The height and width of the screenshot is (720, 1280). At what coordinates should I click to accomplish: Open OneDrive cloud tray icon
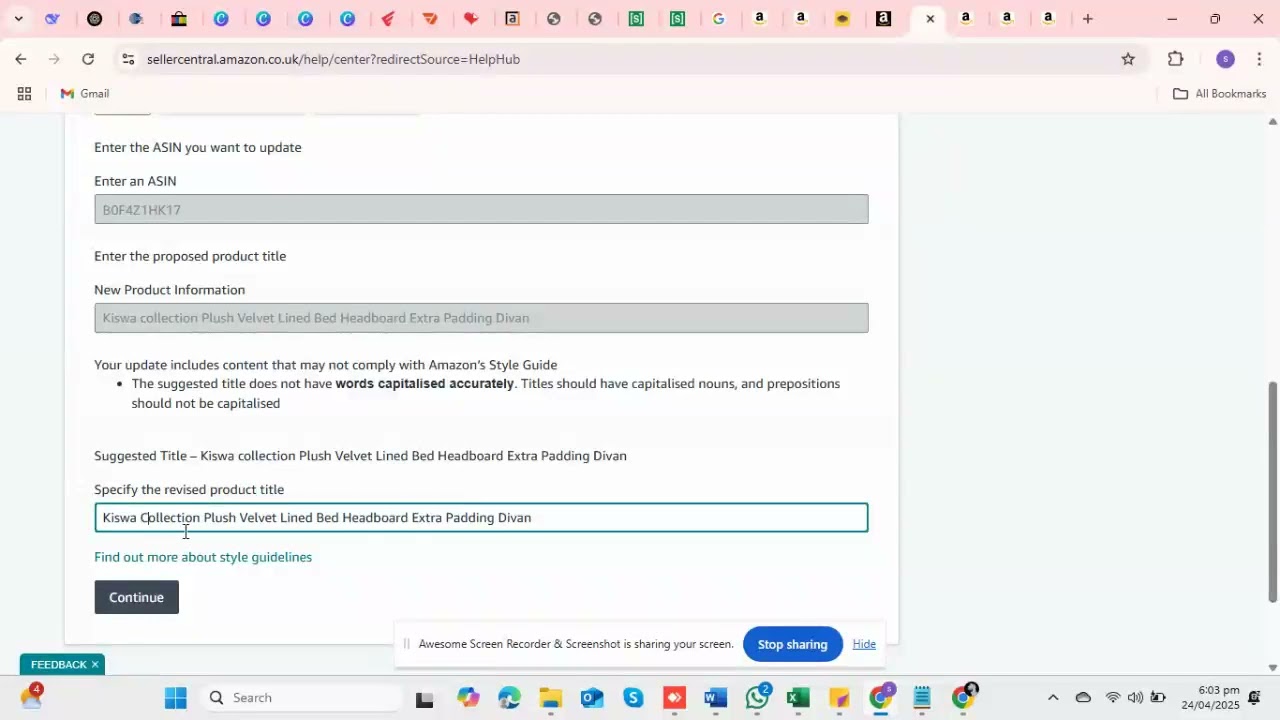(x=1083, y=698)
